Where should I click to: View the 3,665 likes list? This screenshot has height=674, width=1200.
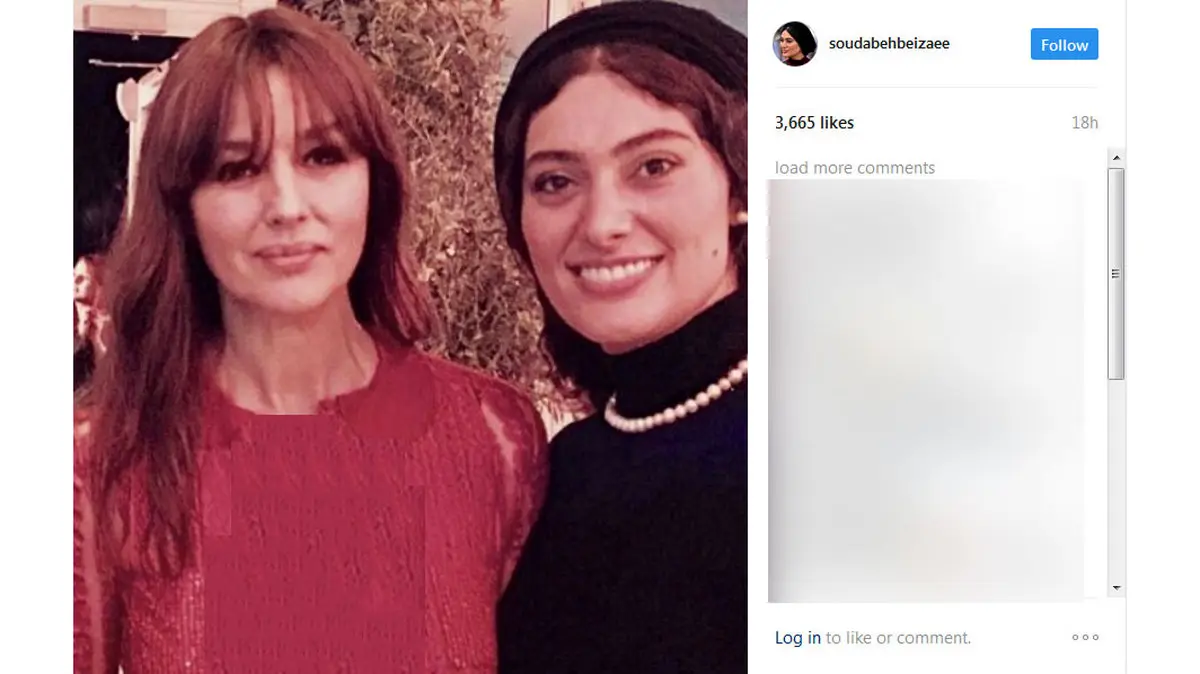click(x=814, y=123)
